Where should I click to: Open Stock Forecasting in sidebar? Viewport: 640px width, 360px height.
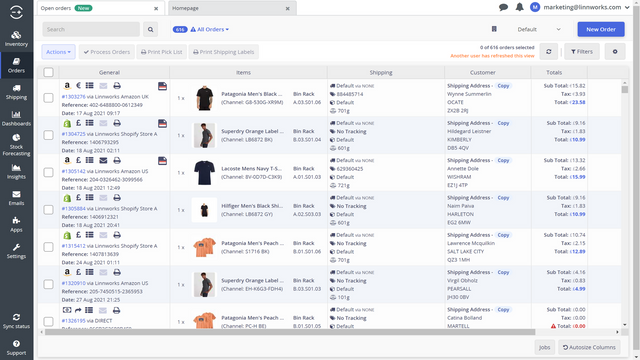[16, 144]
